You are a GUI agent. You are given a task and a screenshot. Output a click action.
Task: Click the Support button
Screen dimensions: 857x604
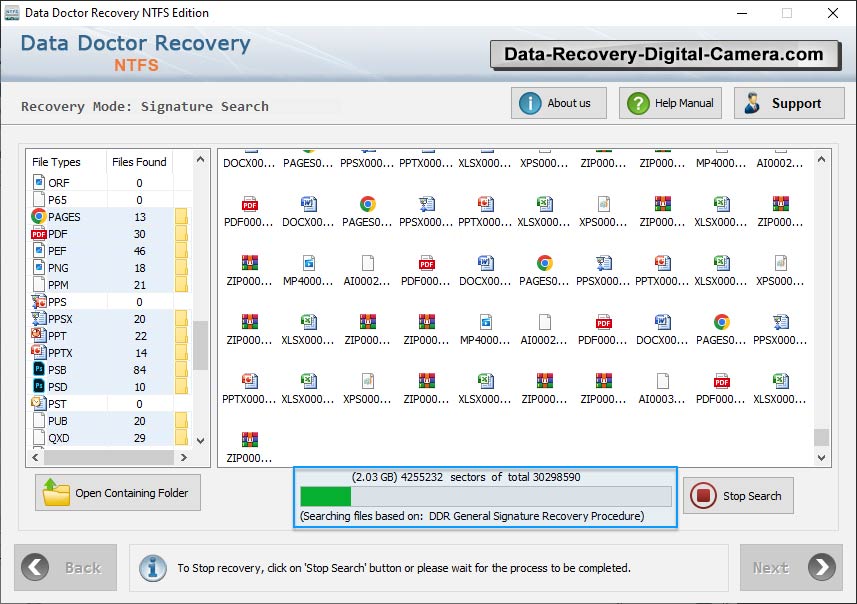(x=789, y=103)
